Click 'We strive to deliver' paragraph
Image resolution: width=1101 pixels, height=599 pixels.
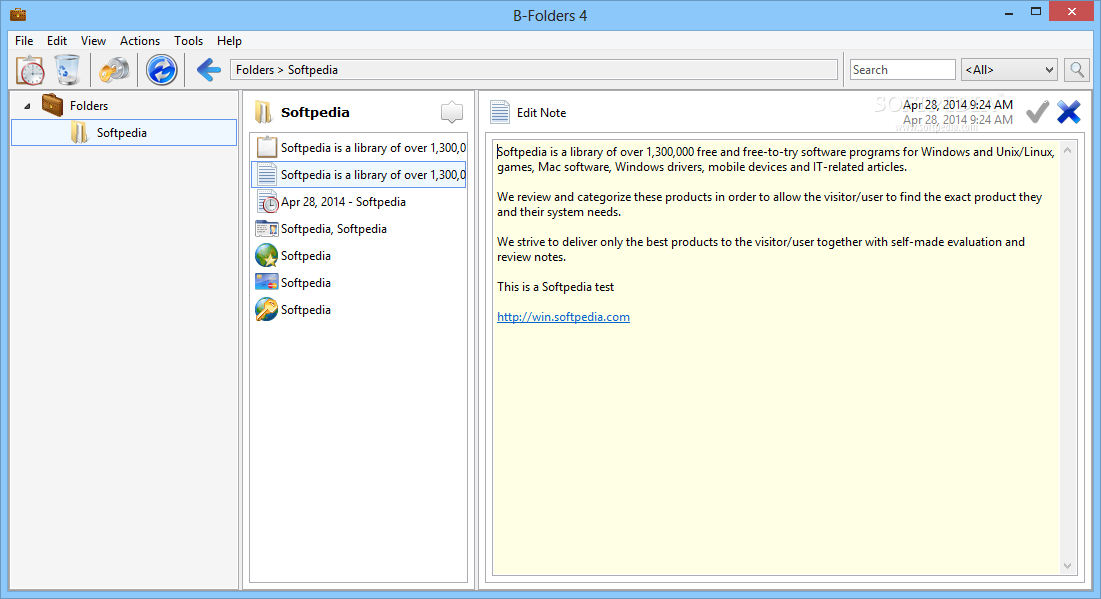(761, 249)
